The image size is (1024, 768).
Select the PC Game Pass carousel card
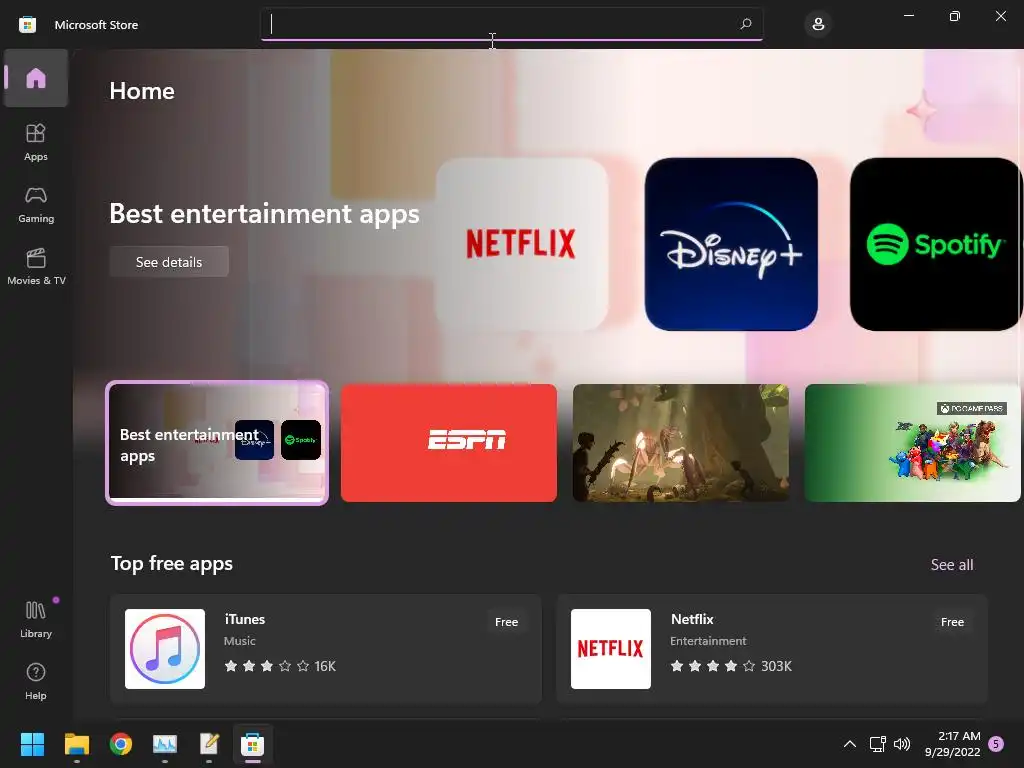tap(912, 443)
